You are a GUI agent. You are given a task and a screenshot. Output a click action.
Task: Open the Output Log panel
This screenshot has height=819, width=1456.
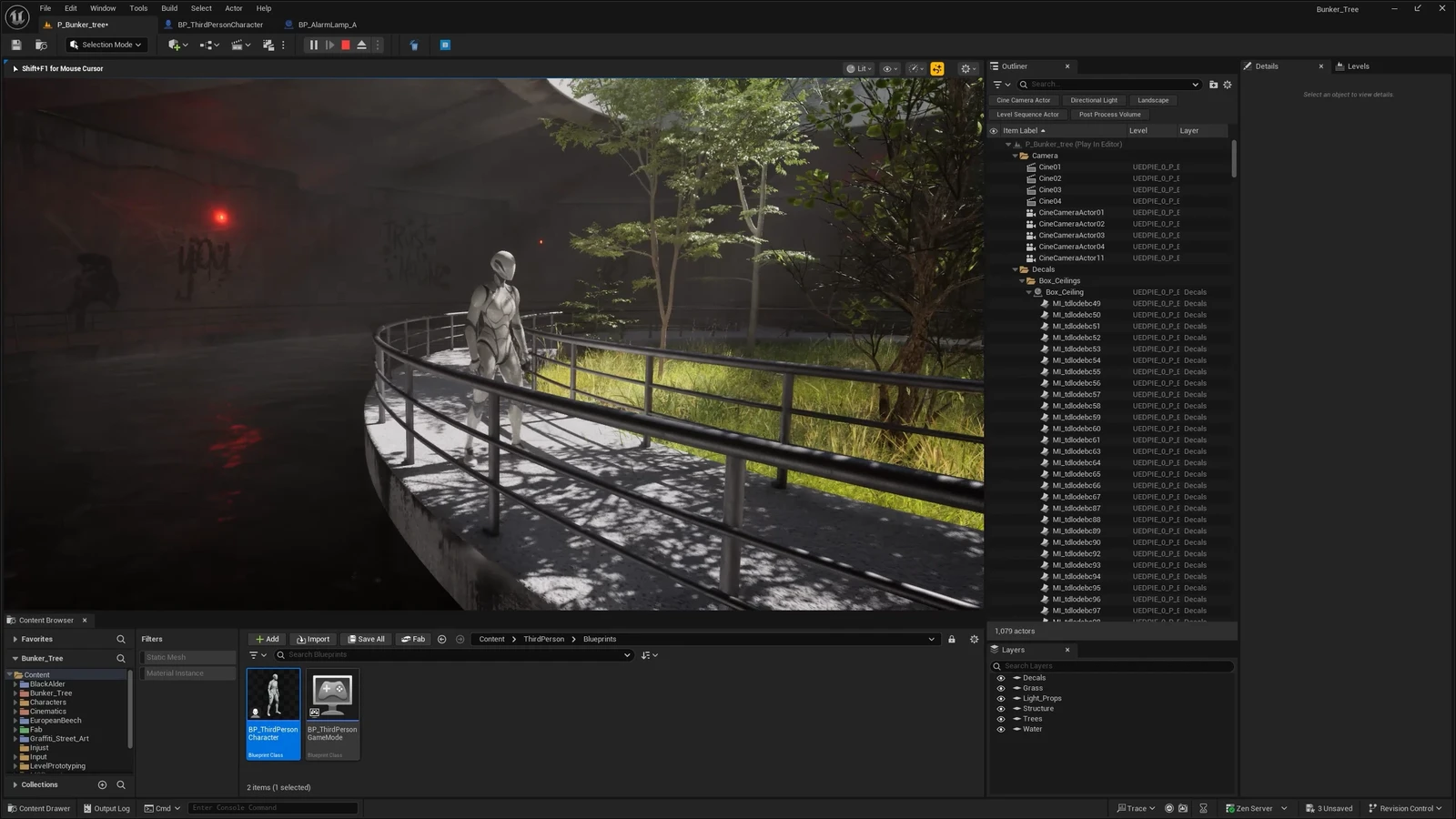tap(106, 808)
